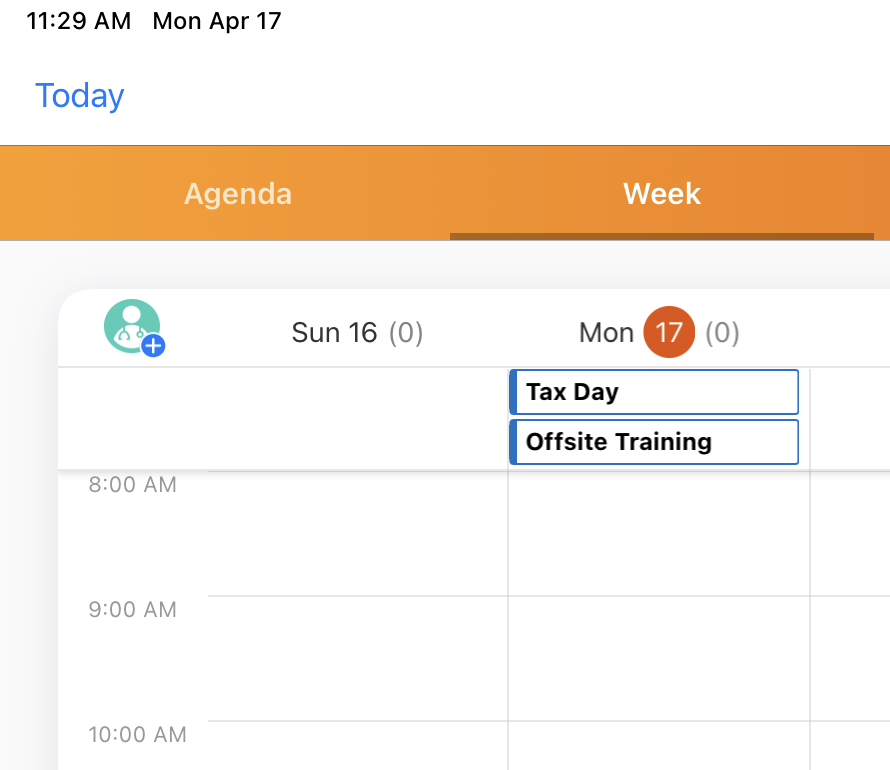Go to Today in the calendar
Screen dimensions: 890x770
(x=80, y=96)
